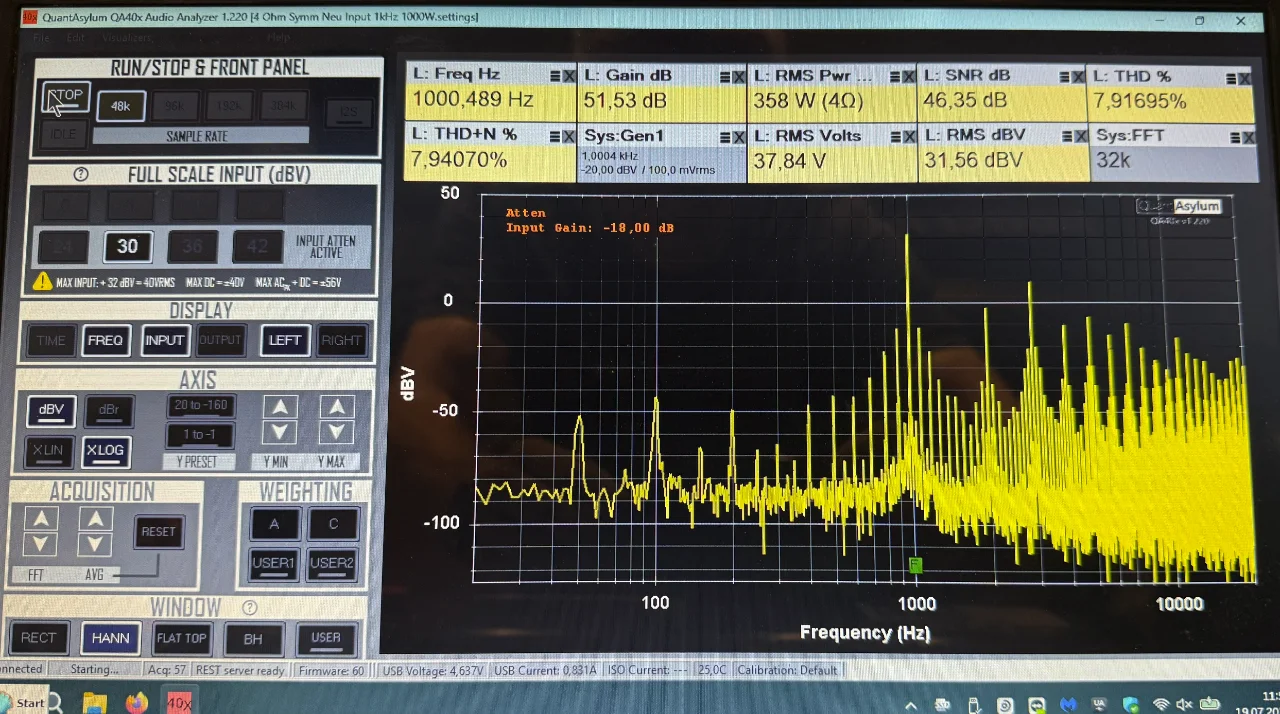Select the 48k sample rate
The image size is (1280, 714).
120,106
